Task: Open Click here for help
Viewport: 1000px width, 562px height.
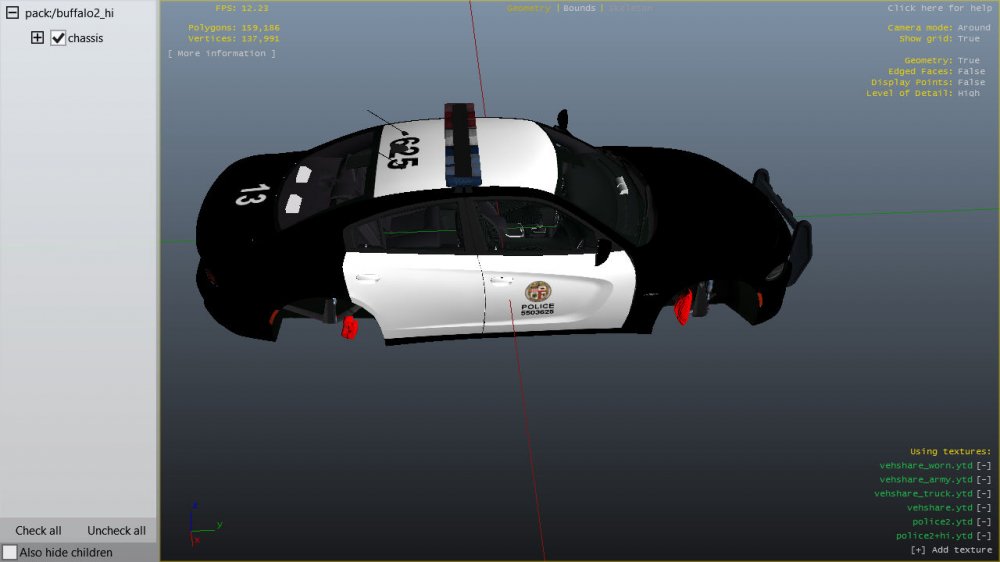Action: [x=939, y=8]
